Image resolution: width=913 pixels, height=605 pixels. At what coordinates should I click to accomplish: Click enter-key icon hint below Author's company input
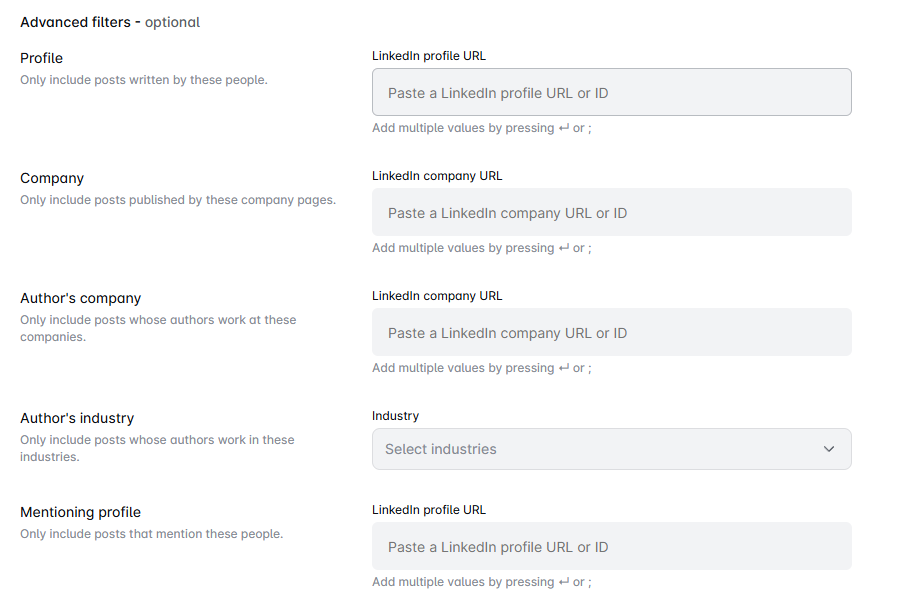tap(564, 368)
